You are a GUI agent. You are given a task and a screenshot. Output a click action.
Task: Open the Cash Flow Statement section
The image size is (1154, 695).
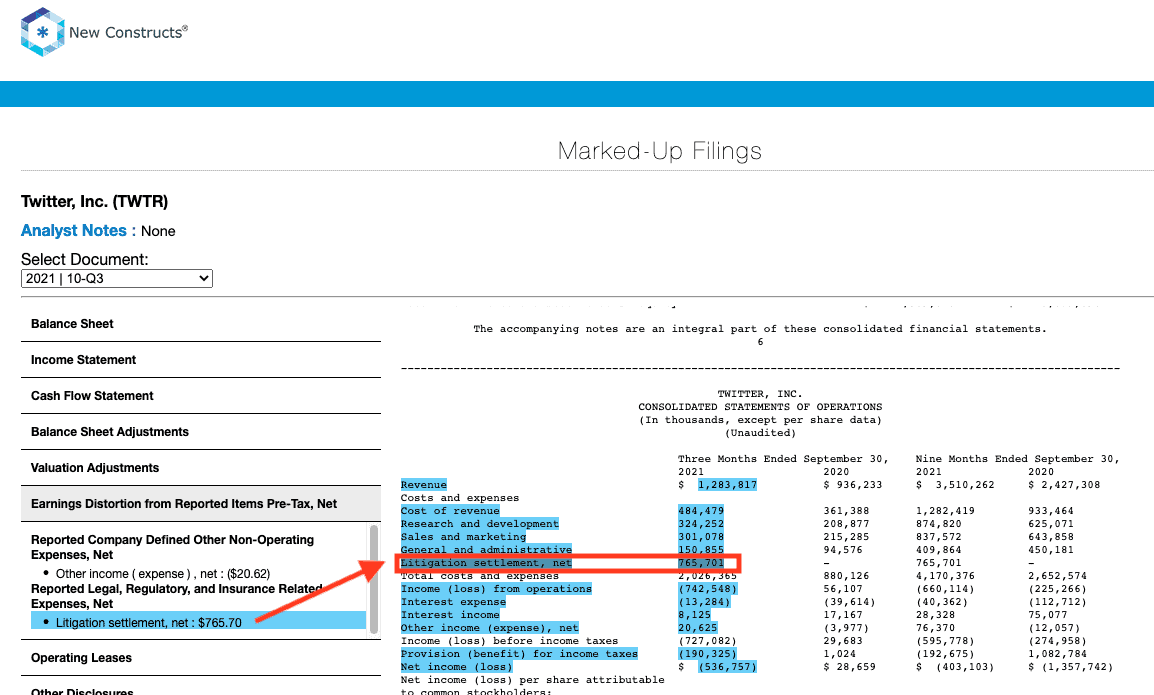coord(201,396)
